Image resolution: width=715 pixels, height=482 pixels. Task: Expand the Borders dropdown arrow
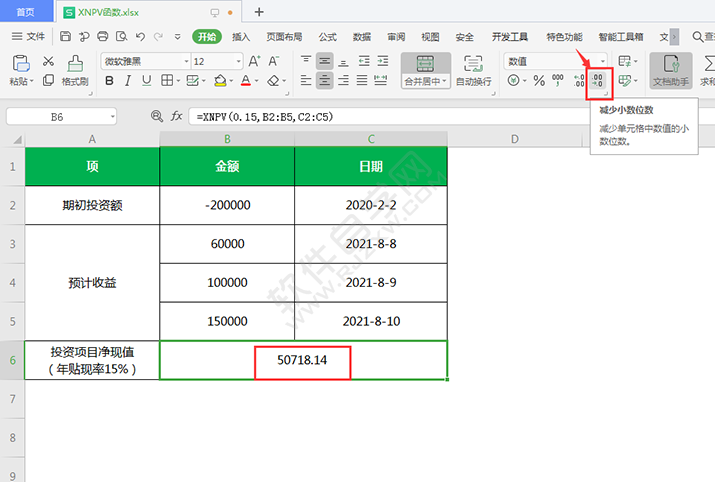click(178, 81)
